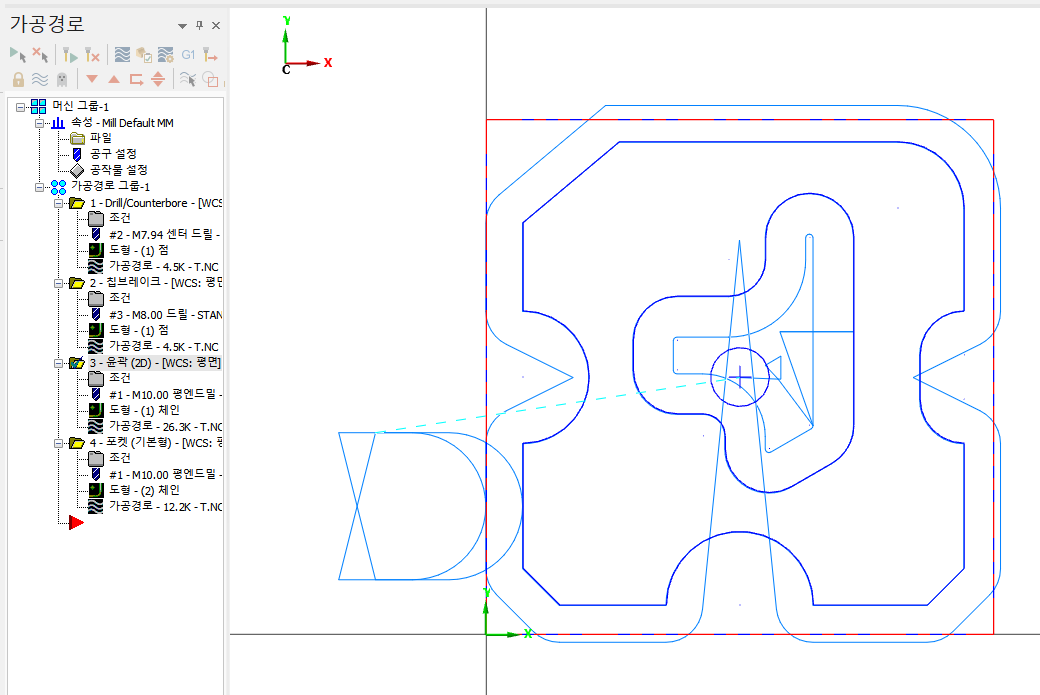Open 조건 parameters under 칩브레이크
Viewport: 1040px width, 695px height.
tap(120, 298)
